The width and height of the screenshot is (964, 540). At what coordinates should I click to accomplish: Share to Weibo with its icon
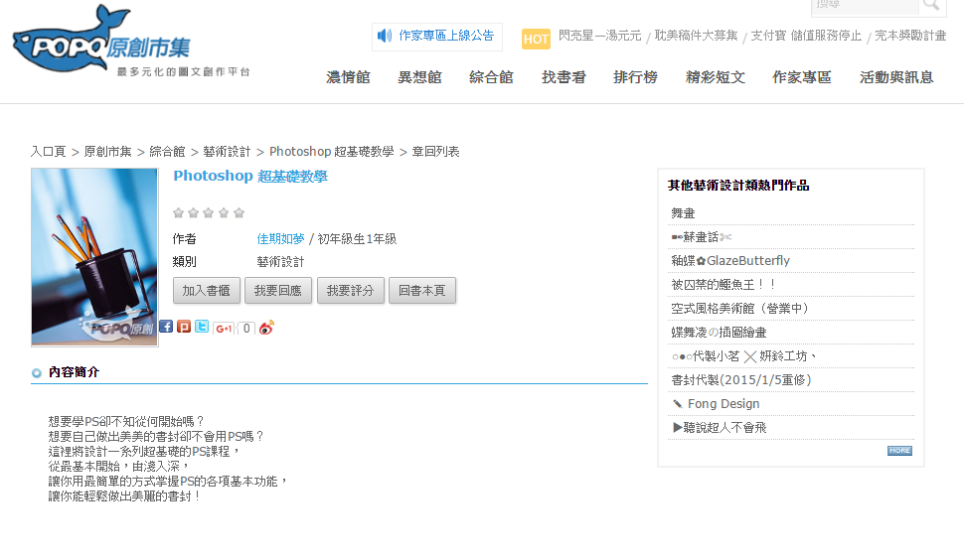[266, 327]
